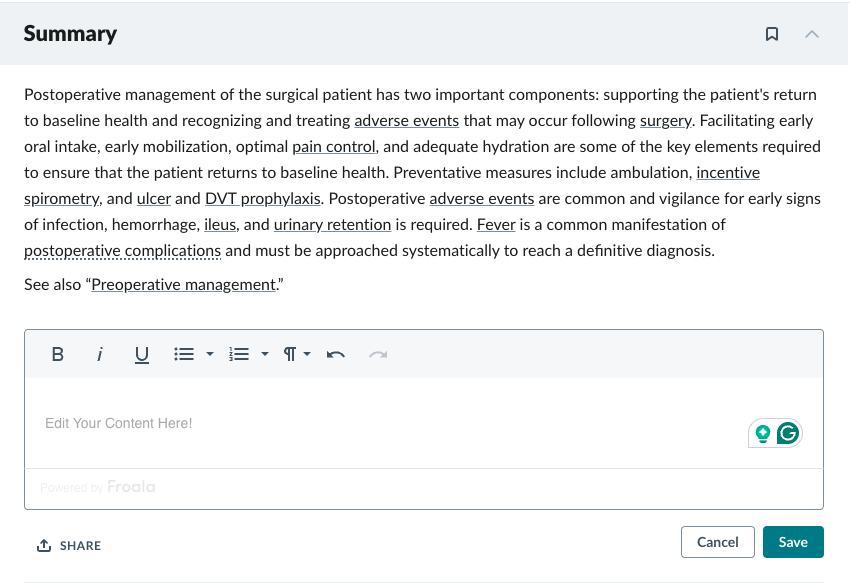Image resolution: width=850 pixels, height=584 pixels.
Task: Open ordered list style dropdown arrow
Action: coord(265,354)
